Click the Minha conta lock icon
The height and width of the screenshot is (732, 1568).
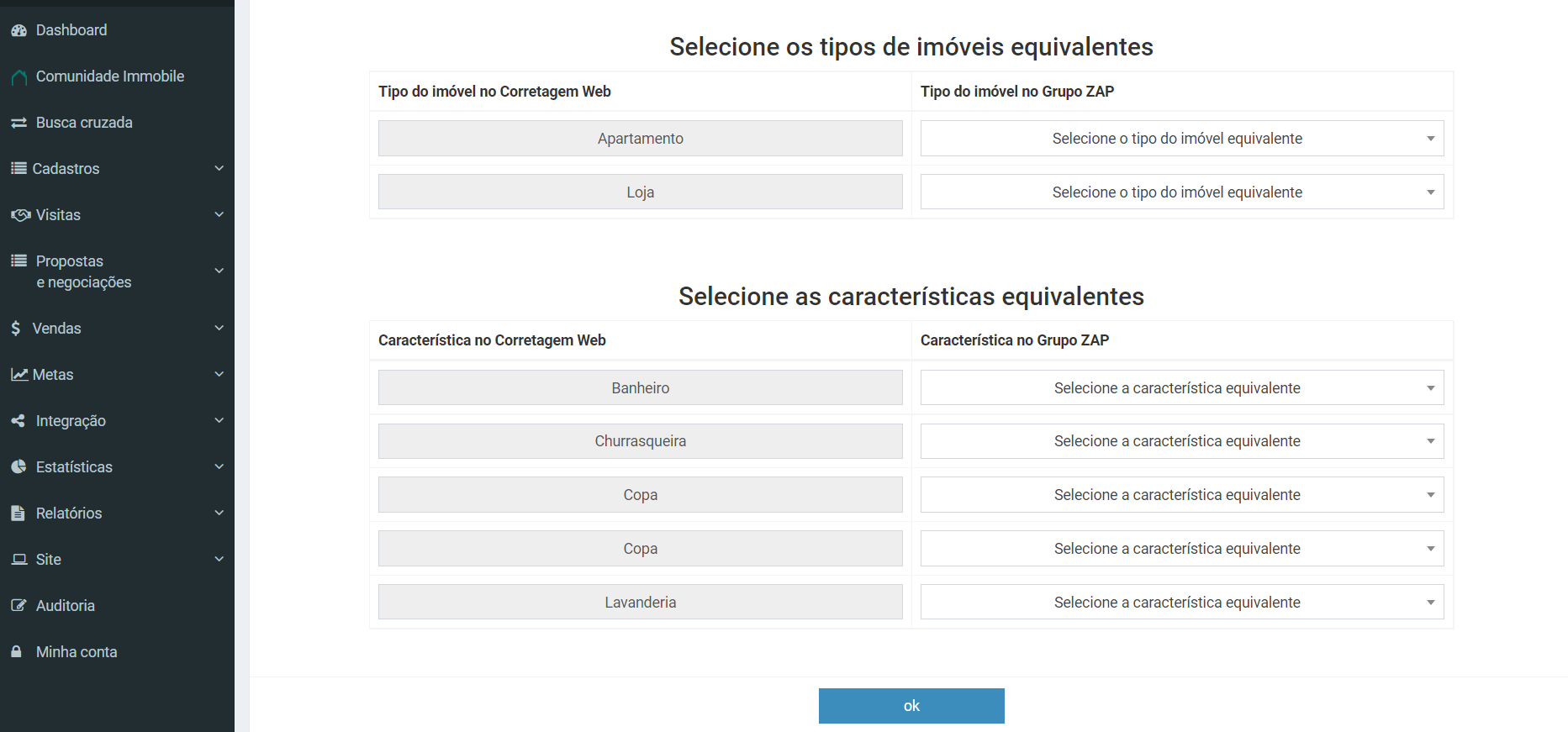pos(16,652)
